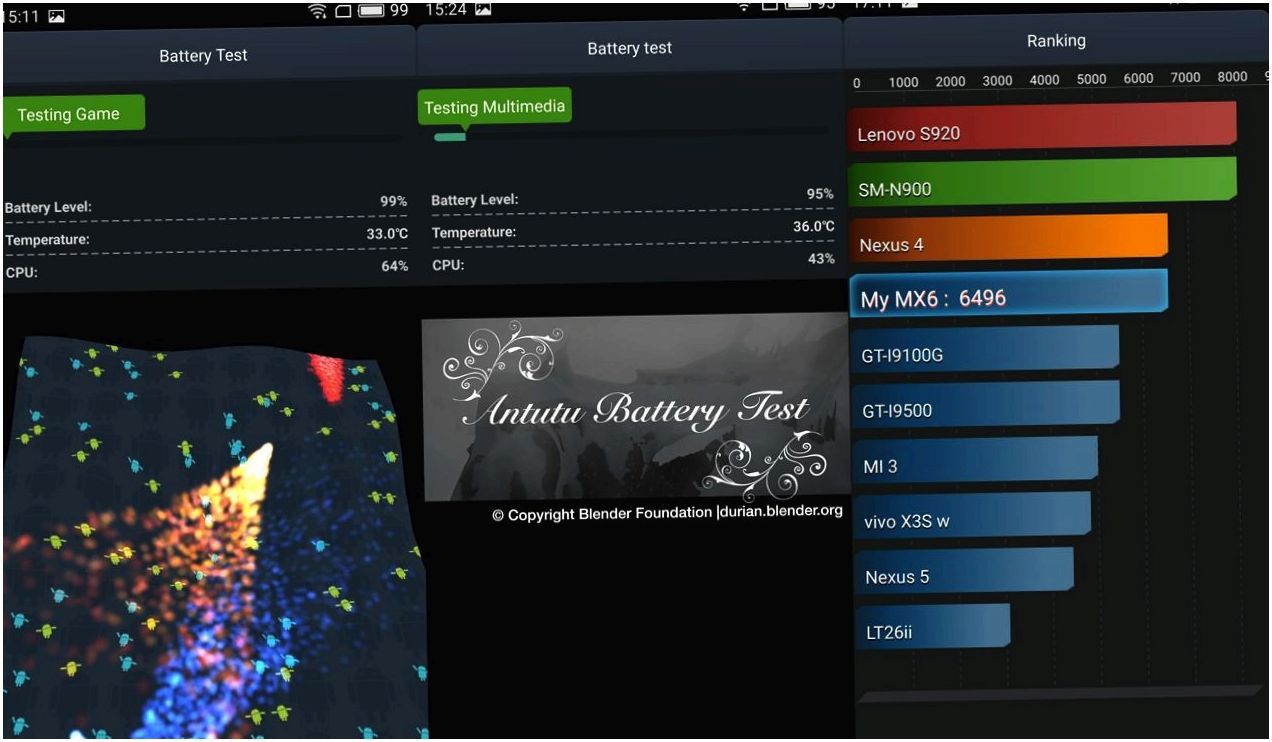Tap the battery icon showing 99
Image resolution: width=1272 pixels, height=742 pixels.
coord(371,11)
